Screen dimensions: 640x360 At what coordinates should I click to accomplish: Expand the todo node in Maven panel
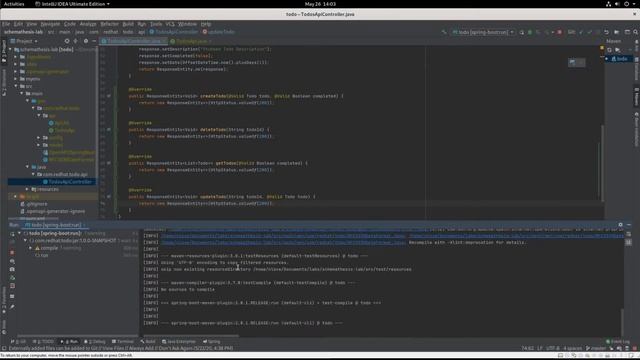pyautogui.click(x=607, y=59)
